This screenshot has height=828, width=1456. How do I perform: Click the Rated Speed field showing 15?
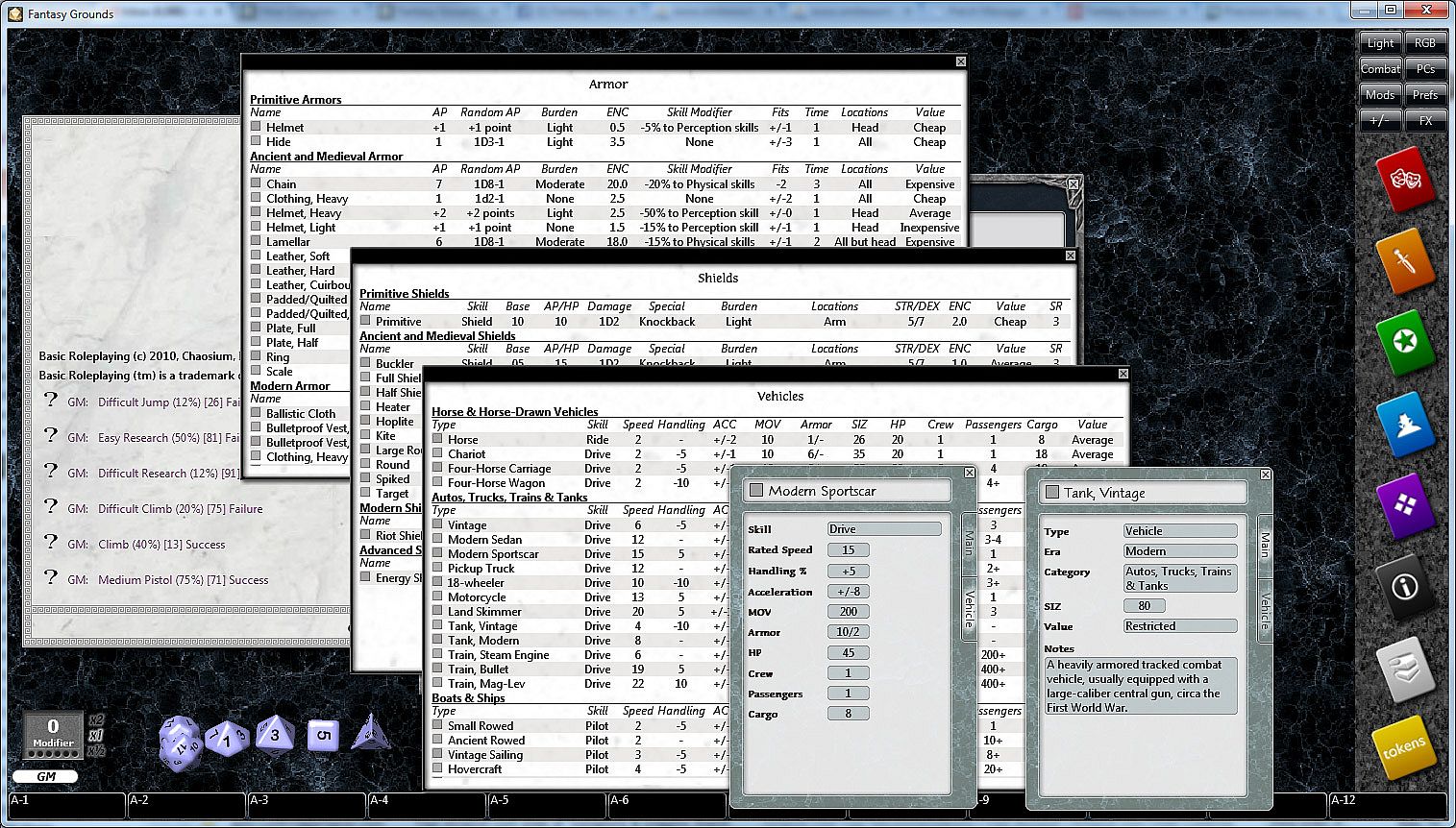tap(848, 550)
